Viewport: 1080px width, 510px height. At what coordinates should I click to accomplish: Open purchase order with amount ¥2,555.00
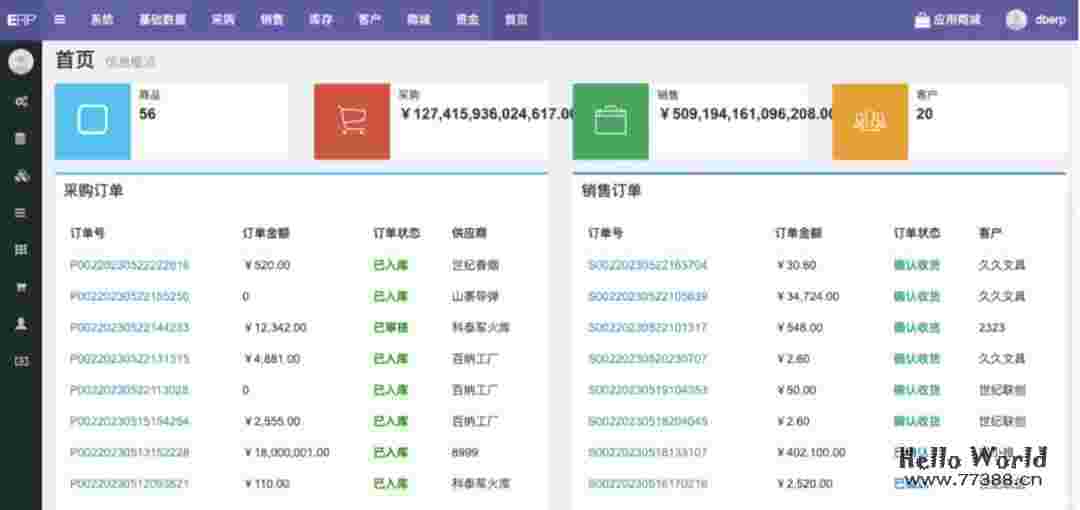129,421
